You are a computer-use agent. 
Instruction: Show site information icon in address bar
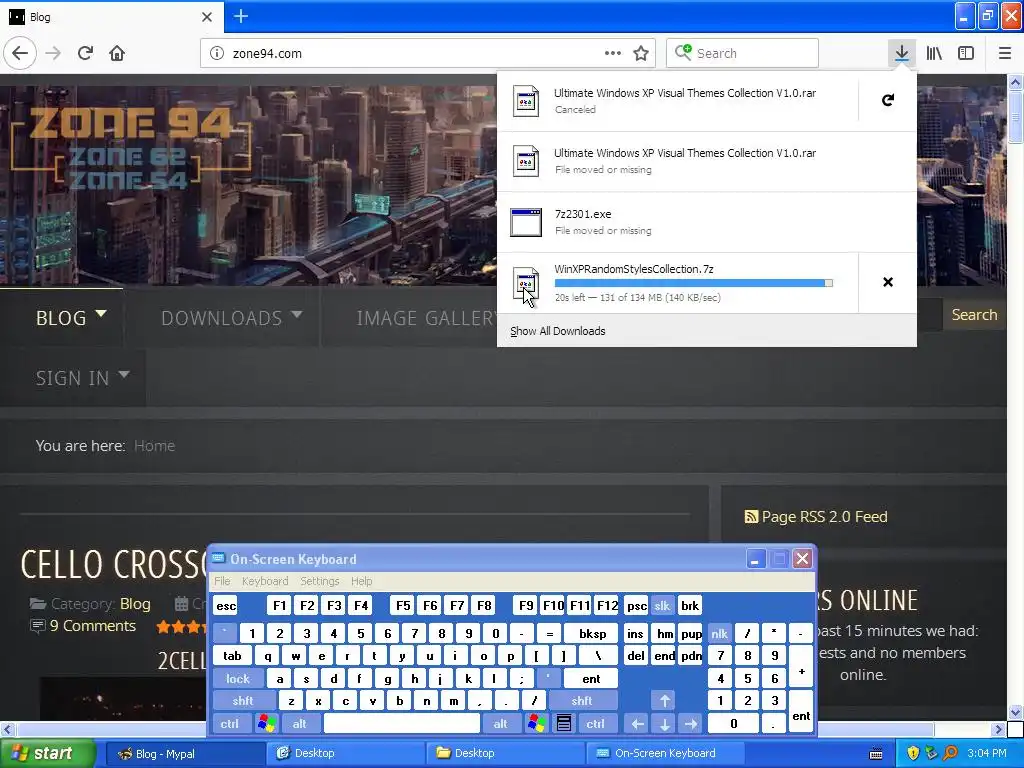coord(217,54)
